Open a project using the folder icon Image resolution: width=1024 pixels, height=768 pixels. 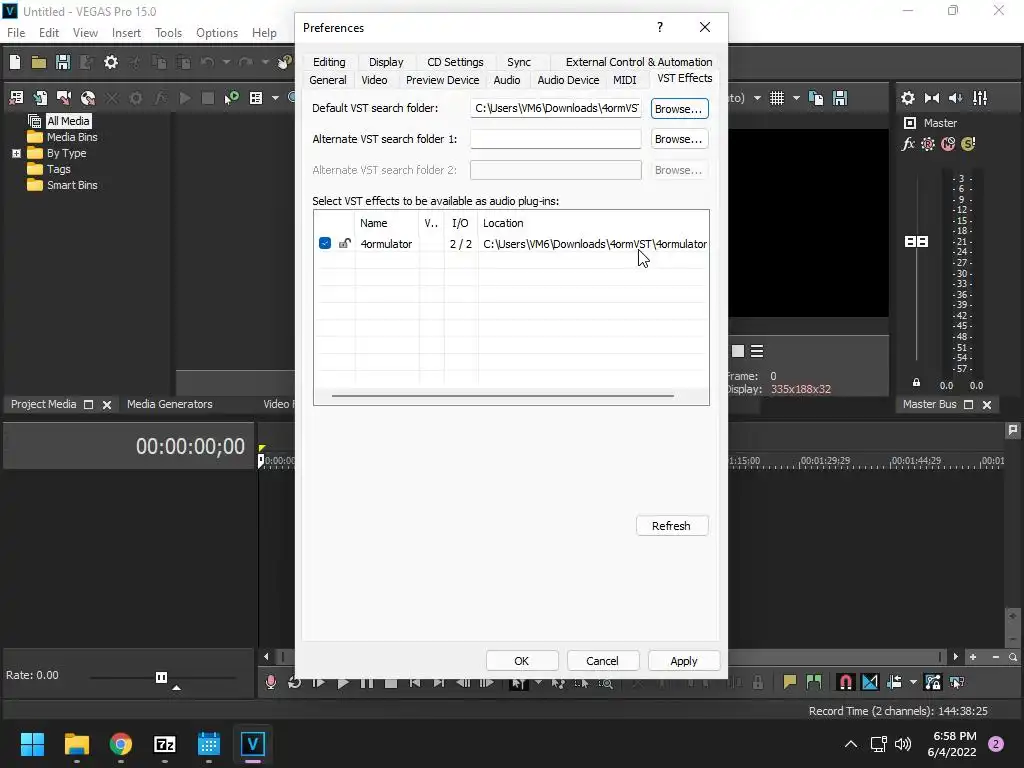39,62
